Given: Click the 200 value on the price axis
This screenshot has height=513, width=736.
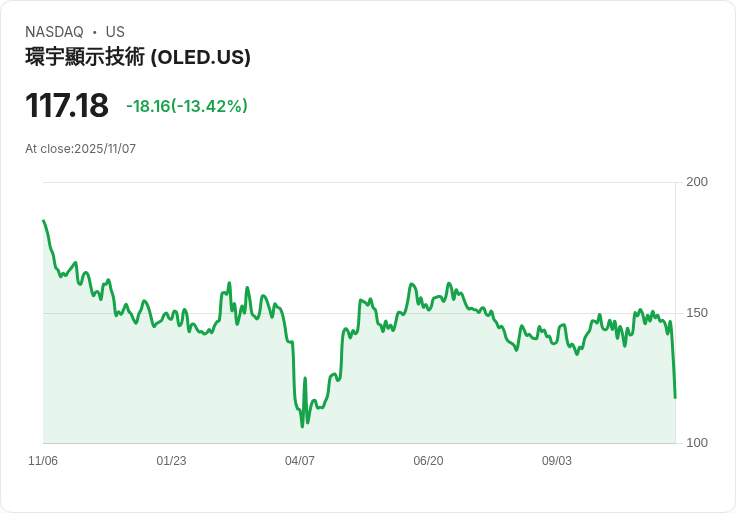Looking at the screenshot, I should coord(697,182).
